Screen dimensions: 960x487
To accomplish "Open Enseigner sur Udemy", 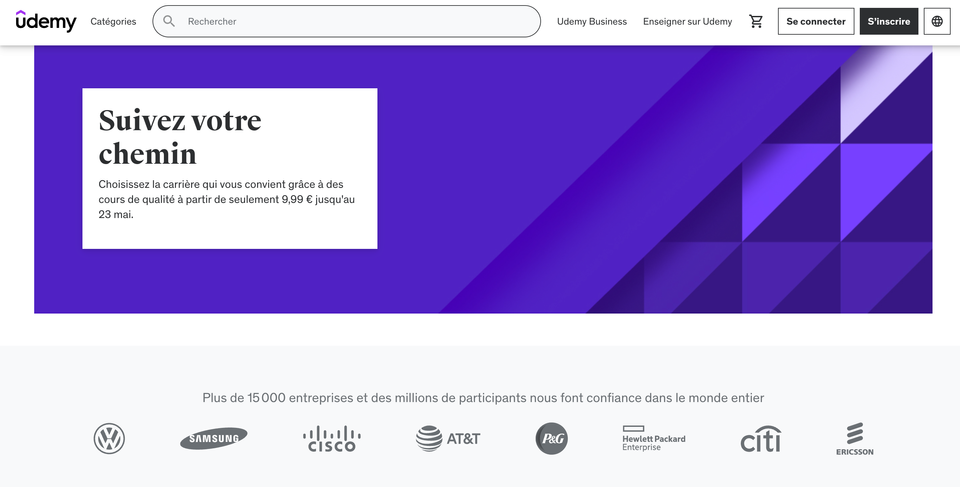I will 687,21.
